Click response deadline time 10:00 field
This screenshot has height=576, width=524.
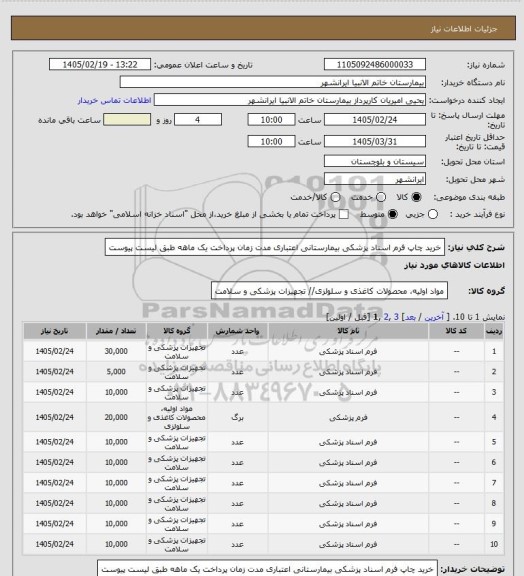click(271, 120)
